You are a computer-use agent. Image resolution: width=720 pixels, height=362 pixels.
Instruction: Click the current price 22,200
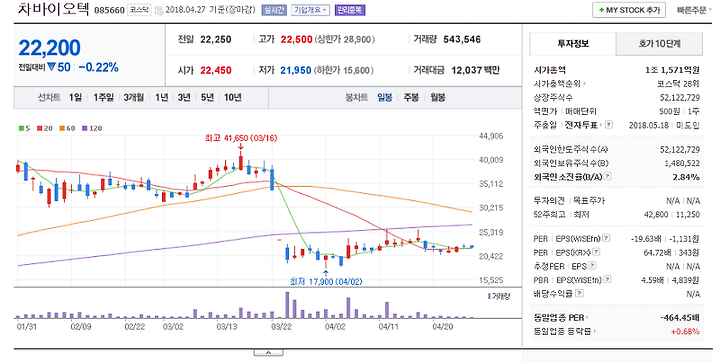(50, 48)
